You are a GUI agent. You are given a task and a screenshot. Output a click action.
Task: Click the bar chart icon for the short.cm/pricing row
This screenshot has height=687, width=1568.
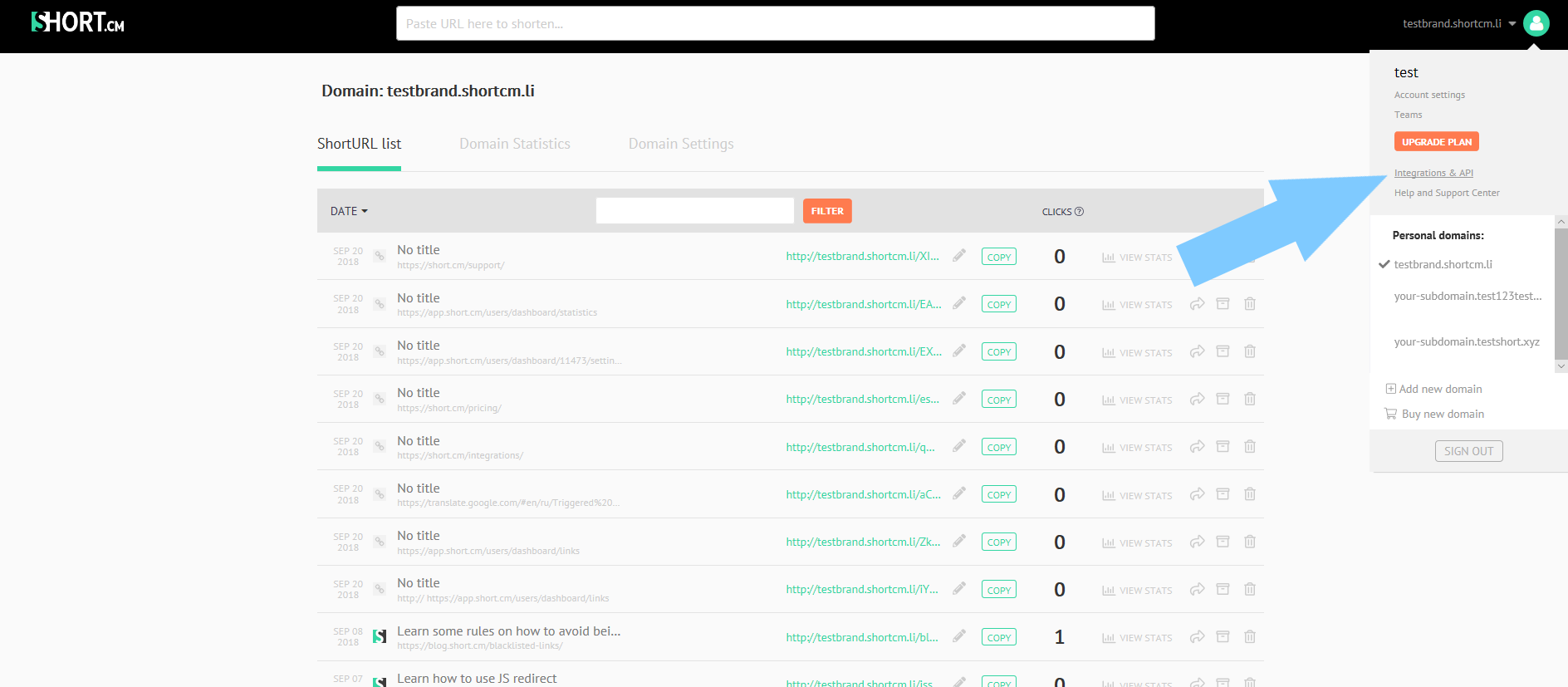click(x=1109, y=400)
